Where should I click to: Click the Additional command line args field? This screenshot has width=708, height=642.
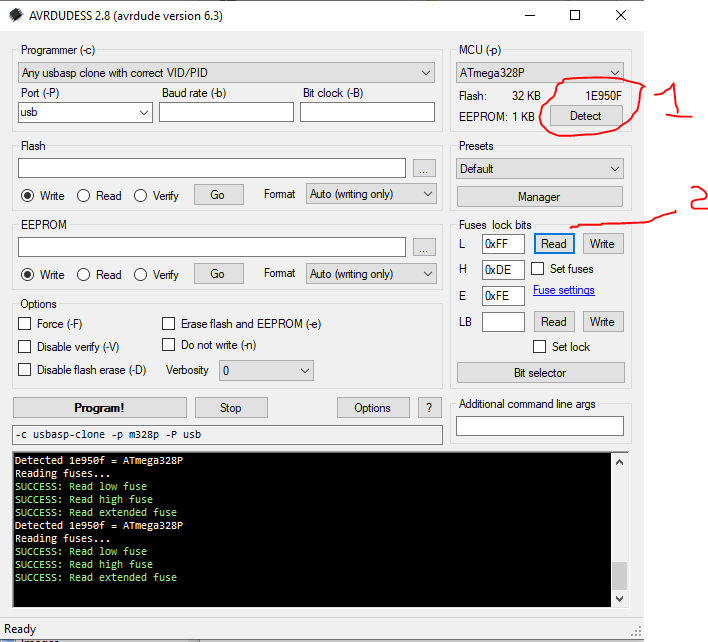(540, 426)
